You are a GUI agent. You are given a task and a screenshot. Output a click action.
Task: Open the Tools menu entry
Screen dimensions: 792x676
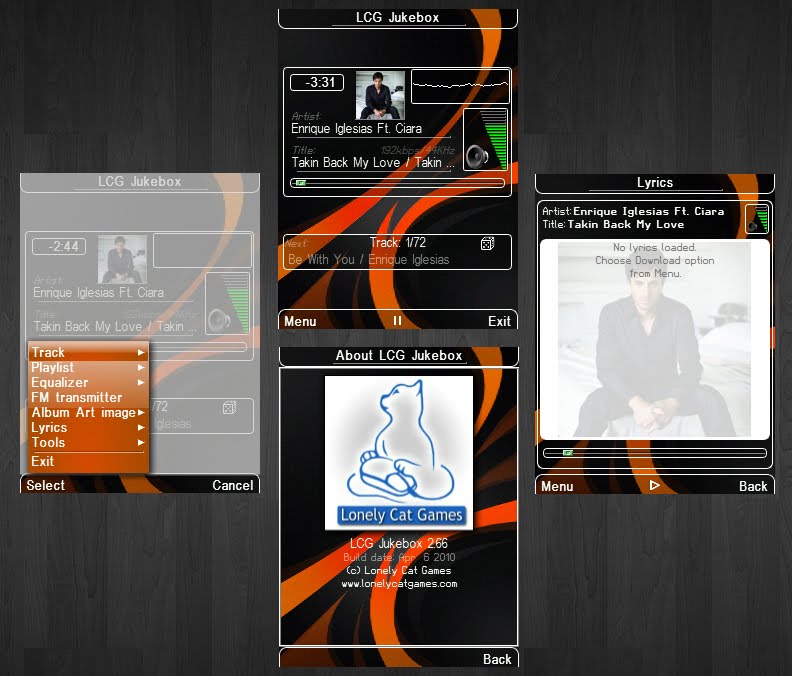[x=88, y=443]
